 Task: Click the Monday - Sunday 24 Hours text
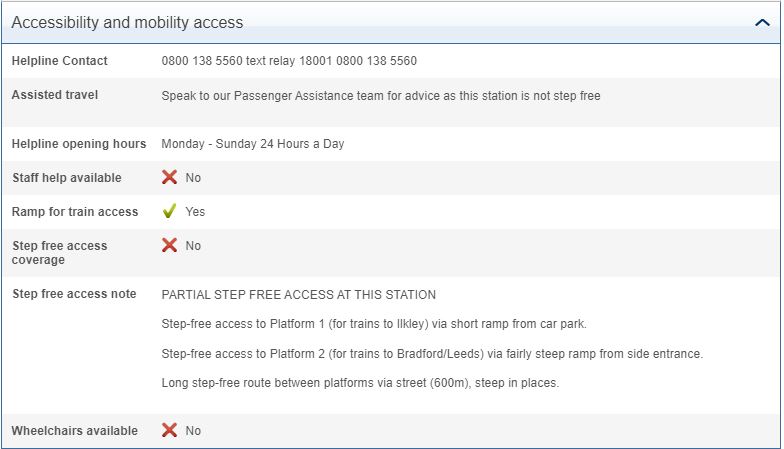click(252, 144)
